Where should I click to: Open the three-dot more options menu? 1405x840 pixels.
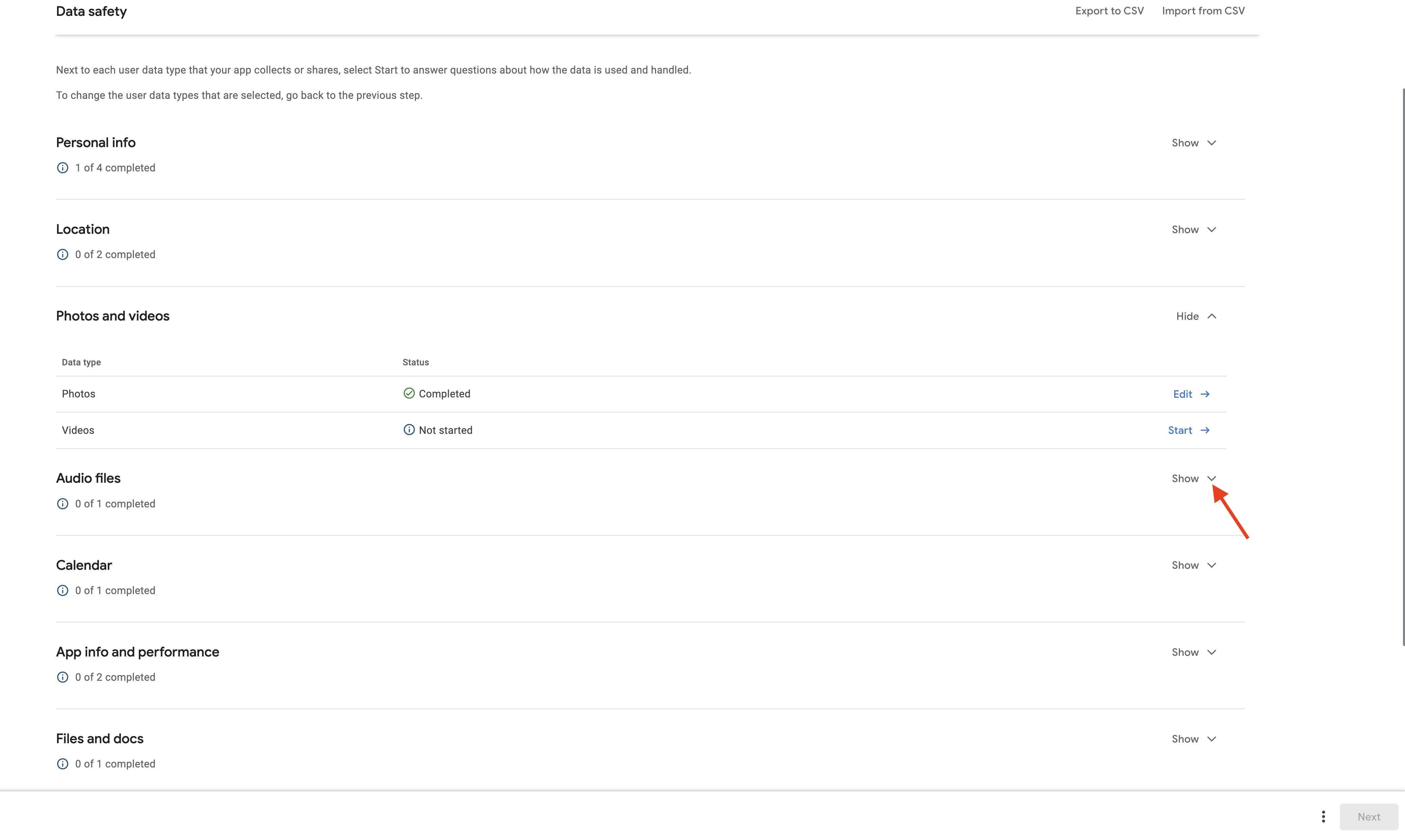pyautogui.click(x=1323, y=817)
